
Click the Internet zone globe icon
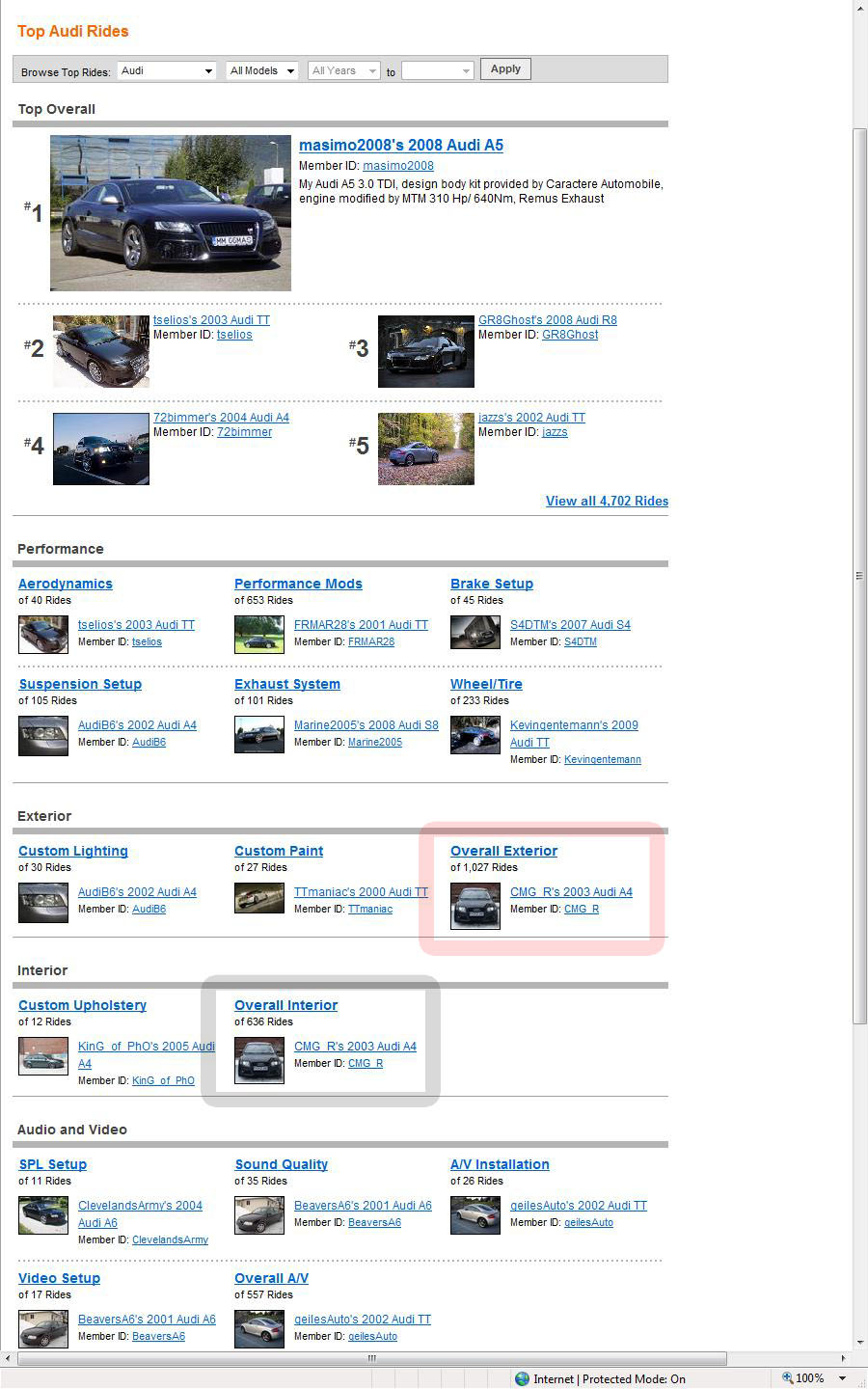[x=522, y=1379]
